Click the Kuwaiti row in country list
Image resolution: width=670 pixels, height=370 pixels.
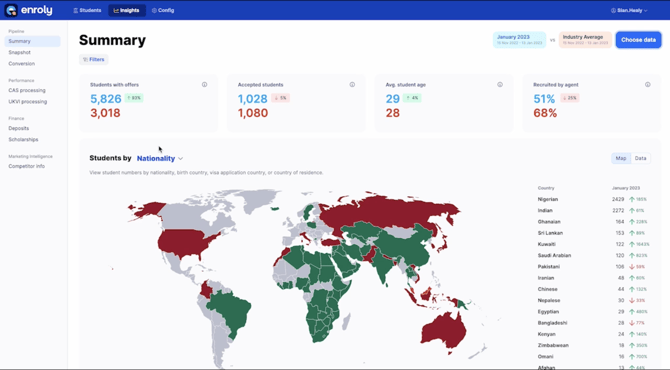tap(593, 244)
